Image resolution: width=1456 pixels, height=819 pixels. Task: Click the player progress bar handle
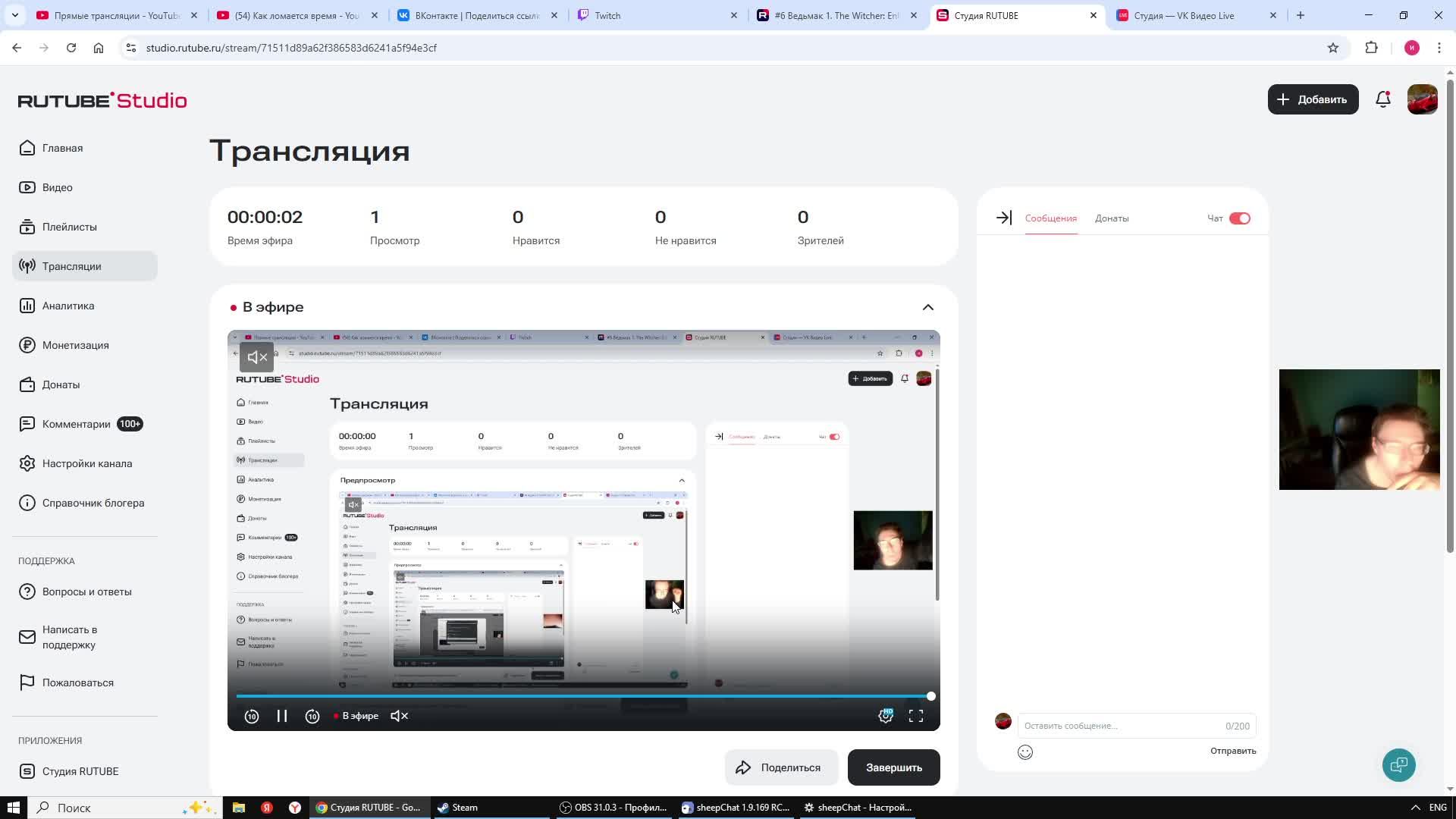(x=930, y=696)
